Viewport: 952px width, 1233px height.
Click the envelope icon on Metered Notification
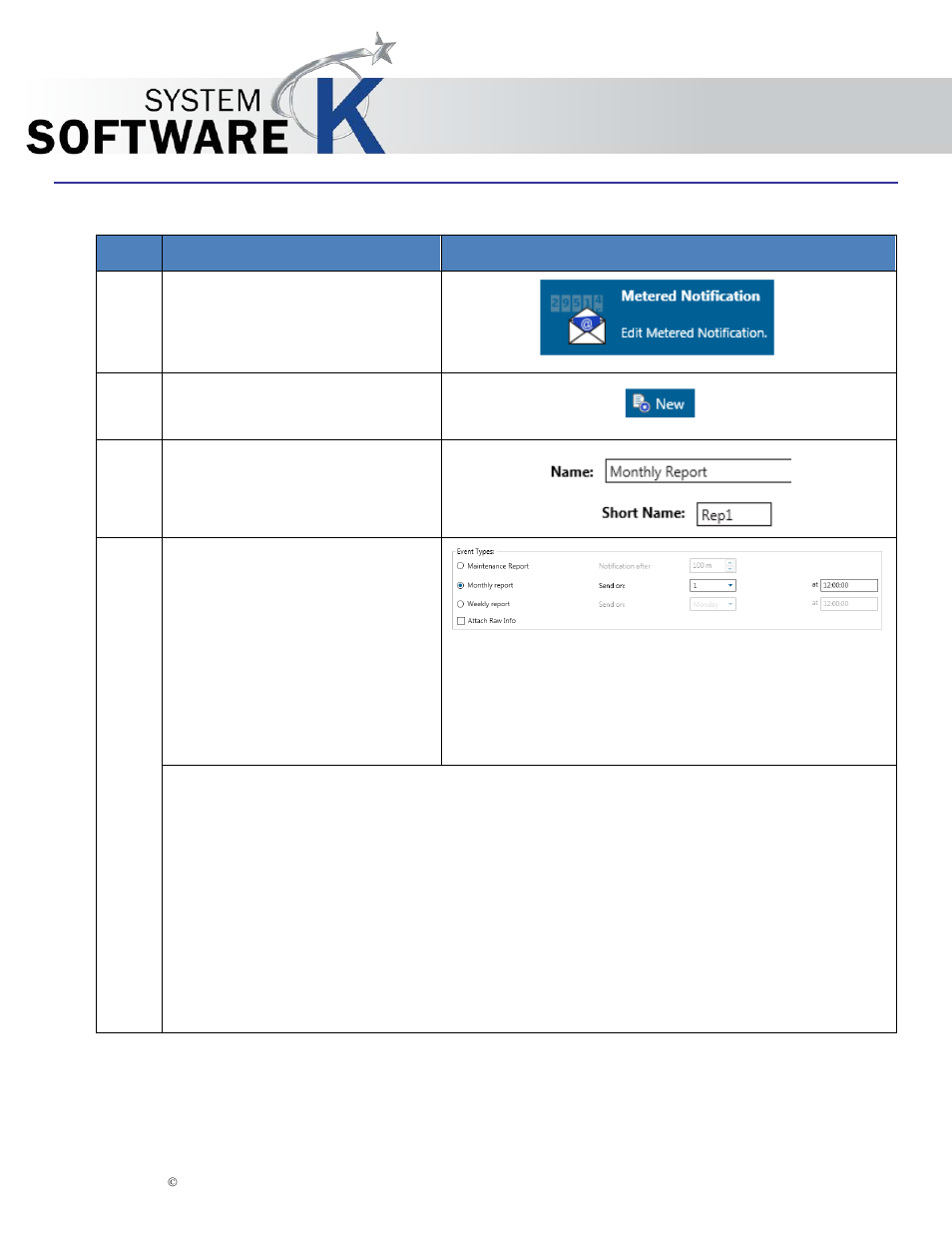(x=587, y=327)
